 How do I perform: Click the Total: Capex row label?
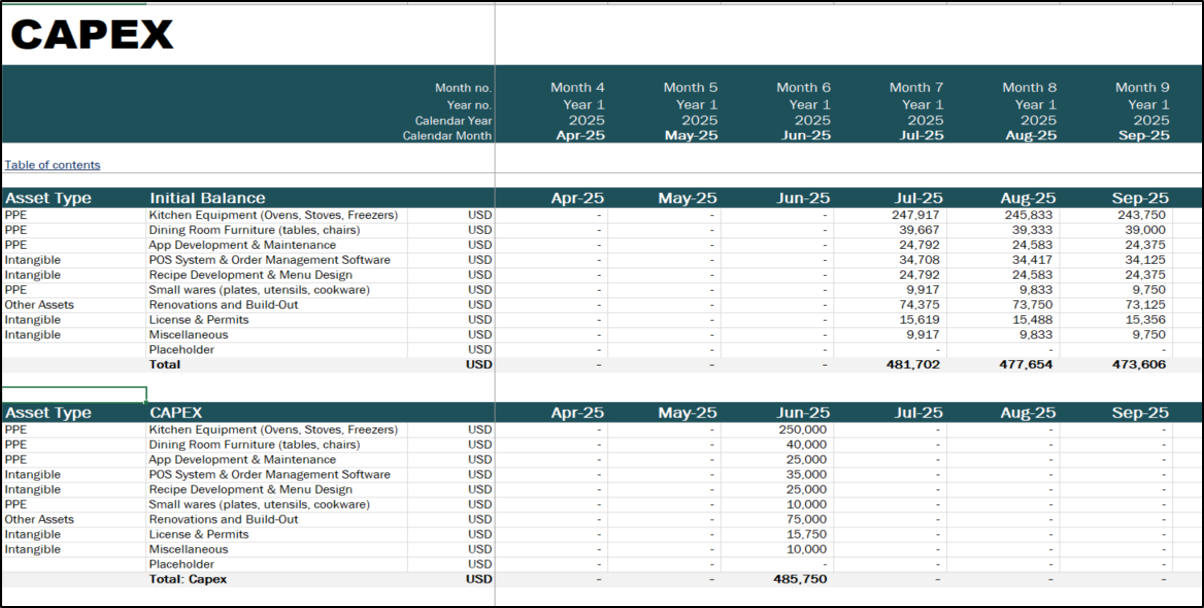point(188,579)
